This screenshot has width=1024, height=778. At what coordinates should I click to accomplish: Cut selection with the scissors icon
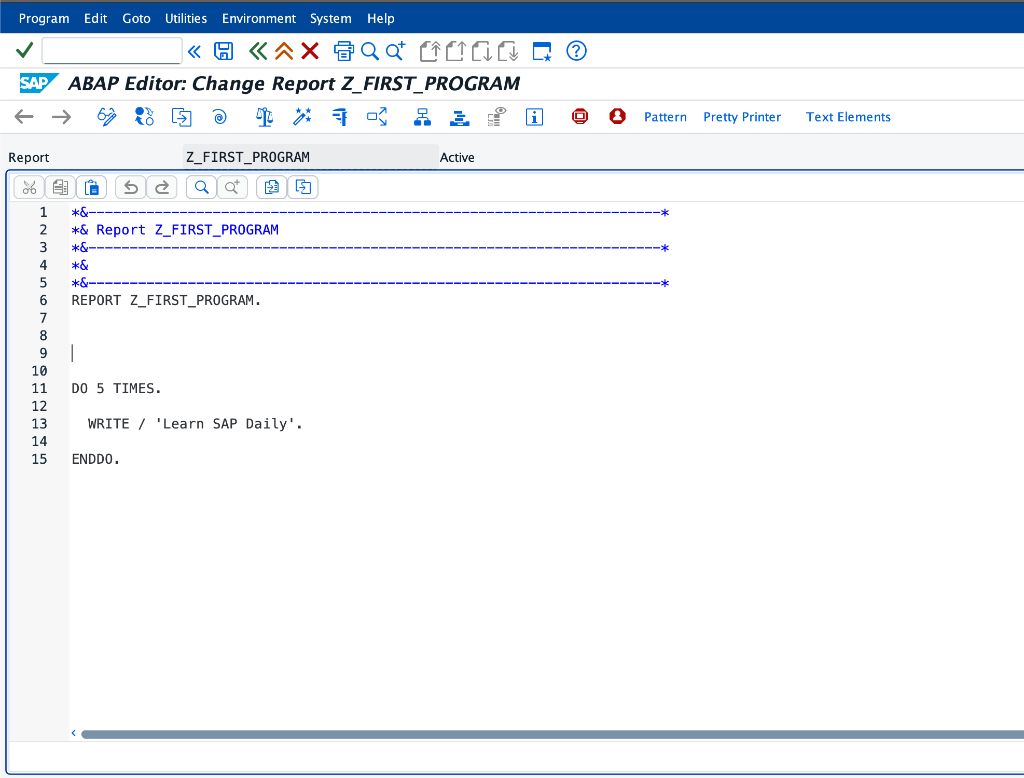click(29, 187)
